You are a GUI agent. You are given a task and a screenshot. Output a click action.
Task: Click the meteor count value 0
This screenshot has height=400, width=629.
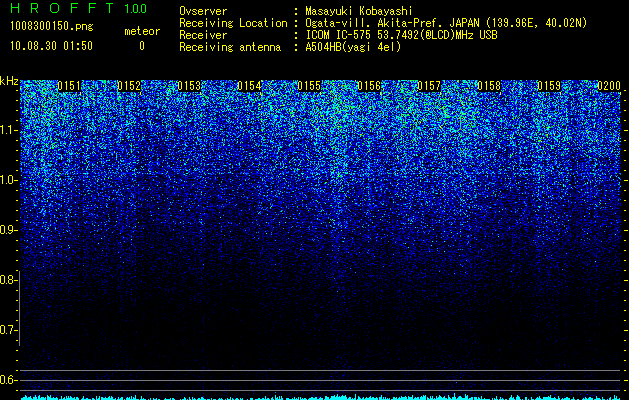pos(142,46)
